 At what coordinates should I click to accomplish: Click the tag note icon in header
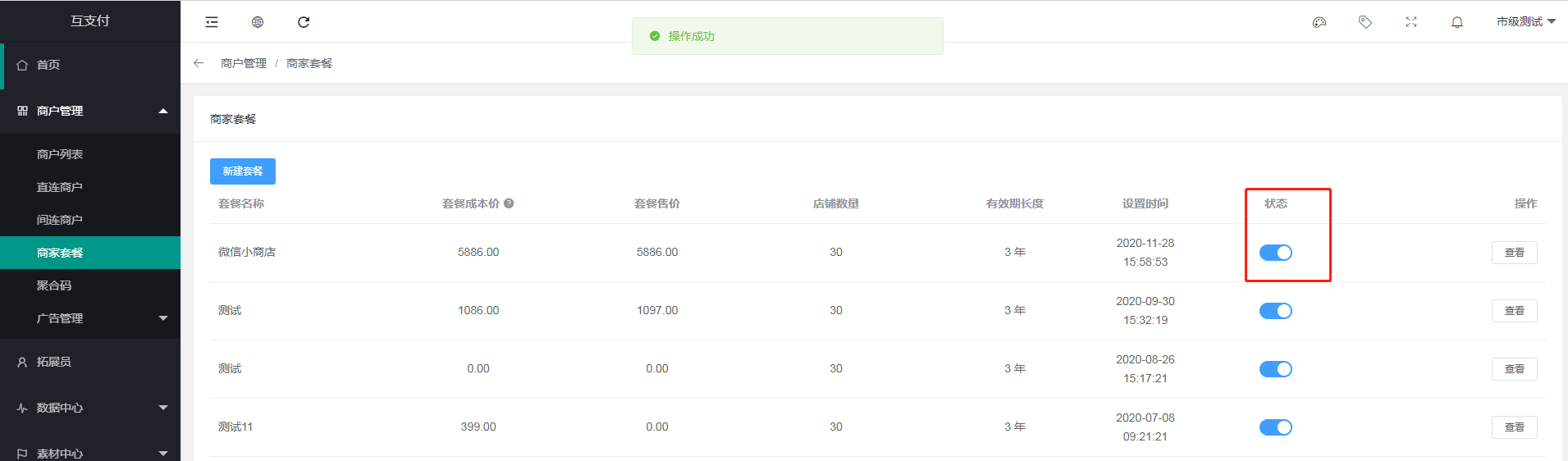point(1365,22)
